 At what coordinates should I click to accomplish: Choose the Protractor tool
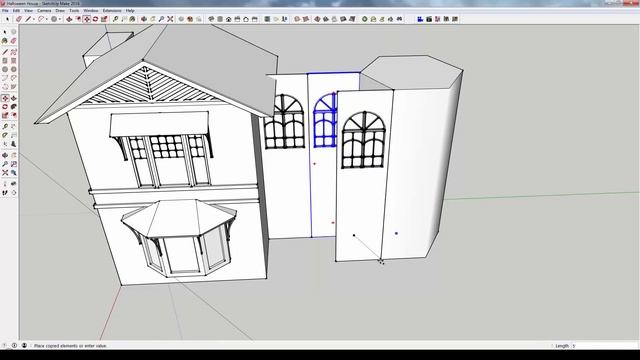[x=5, y=135]
